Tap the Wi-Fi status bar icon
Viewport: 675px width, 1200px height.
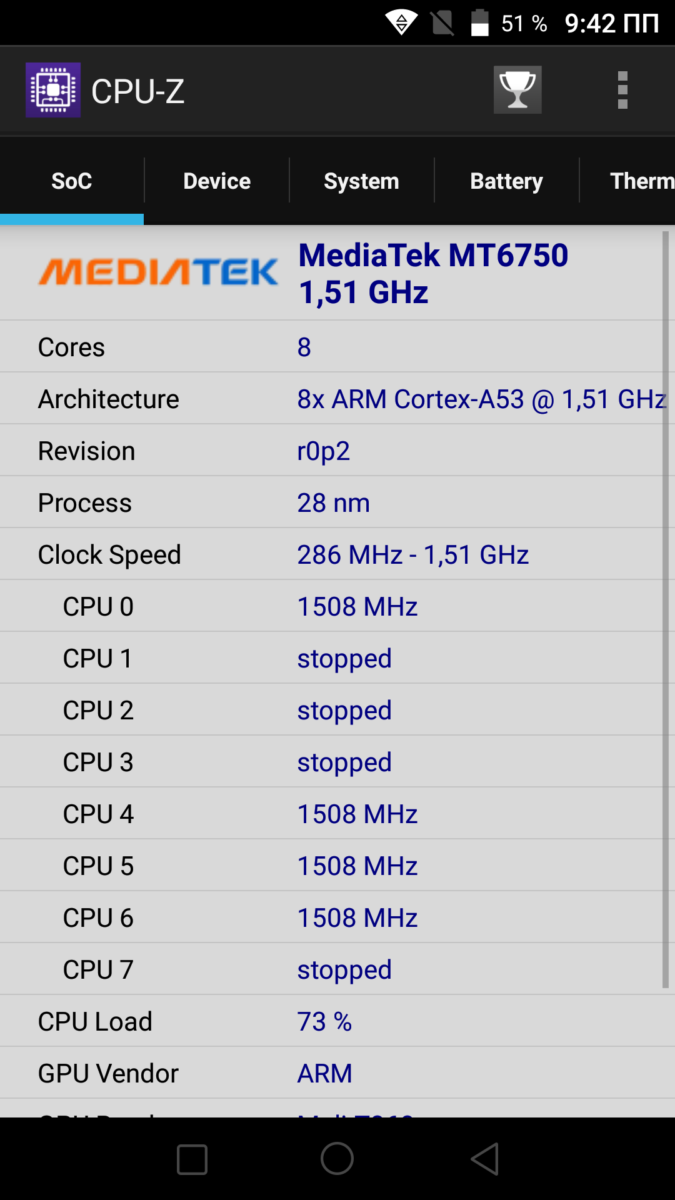click(401, 23)
